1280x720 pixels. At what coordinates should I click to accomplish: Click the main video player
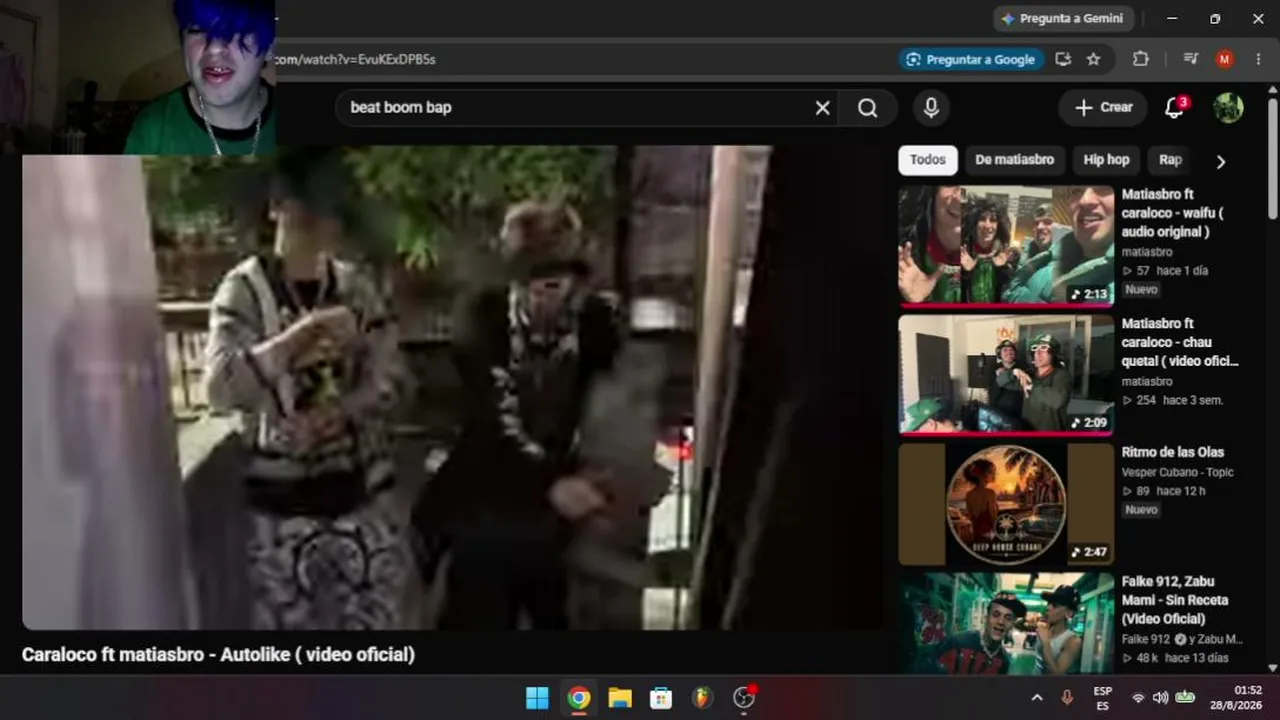tap(451, 388)
